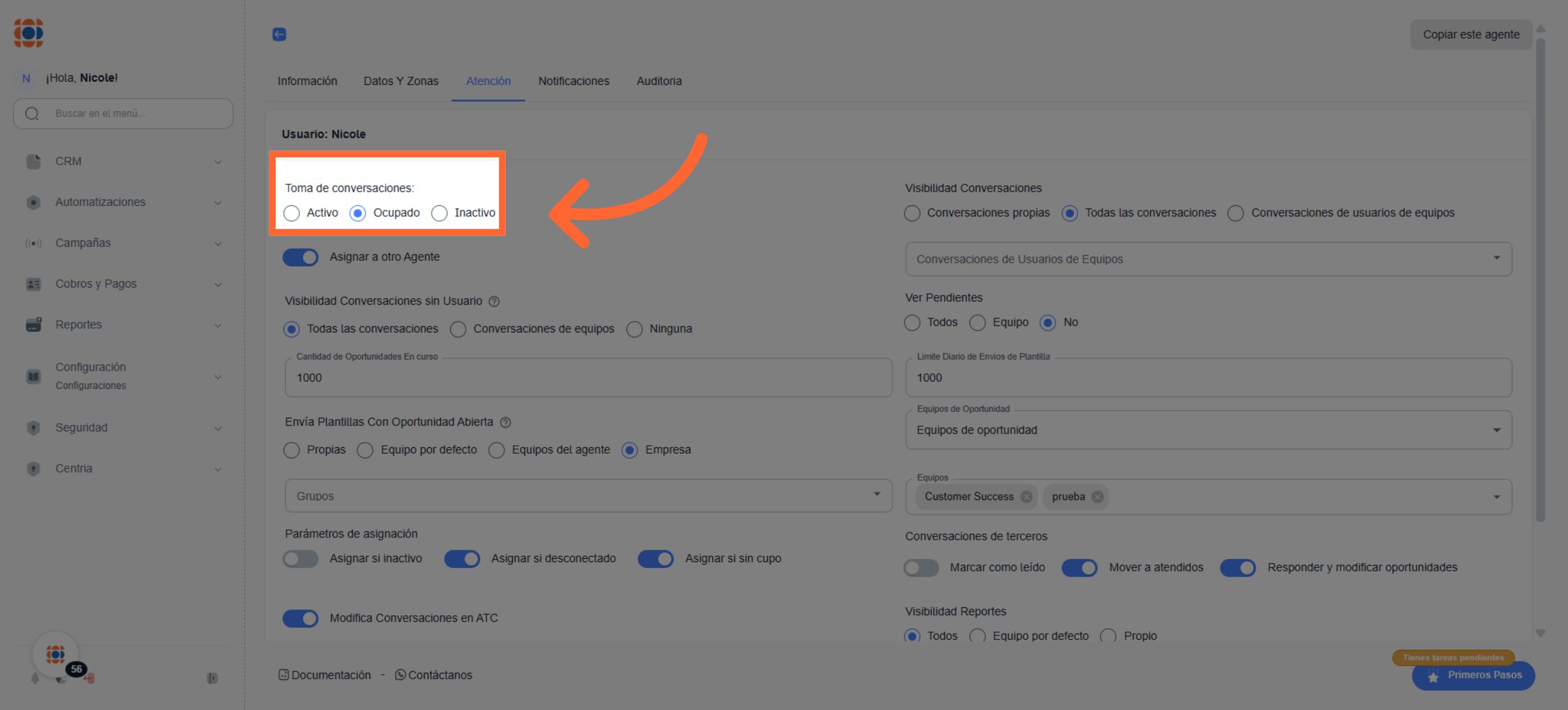Screen dimensions: 1568x710
Task: Open the Datos Y Zonas tab
Action: click(401, 81)
